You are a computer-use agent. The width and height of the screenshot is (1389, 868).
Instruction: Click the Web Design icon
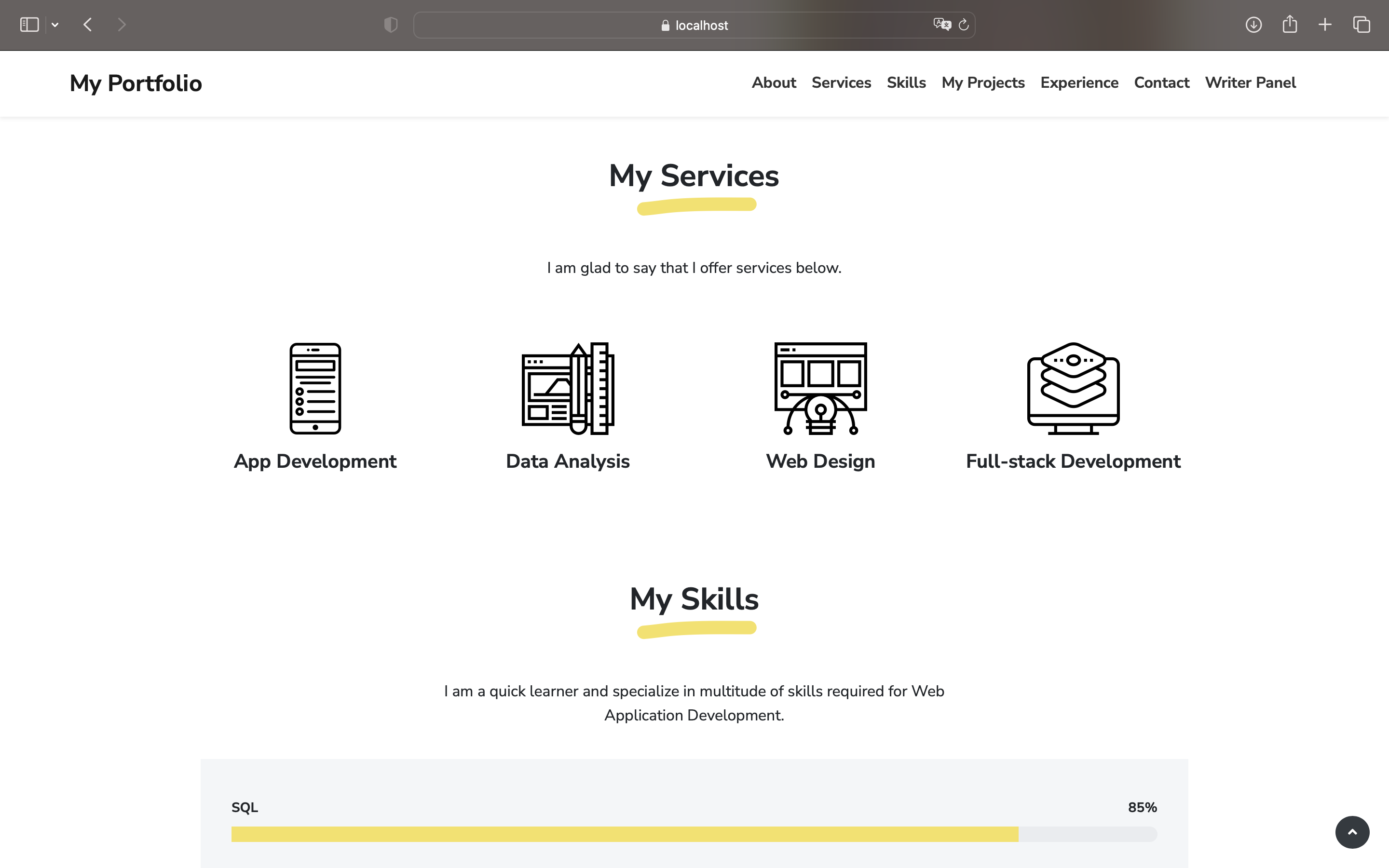tap(820, 389)
